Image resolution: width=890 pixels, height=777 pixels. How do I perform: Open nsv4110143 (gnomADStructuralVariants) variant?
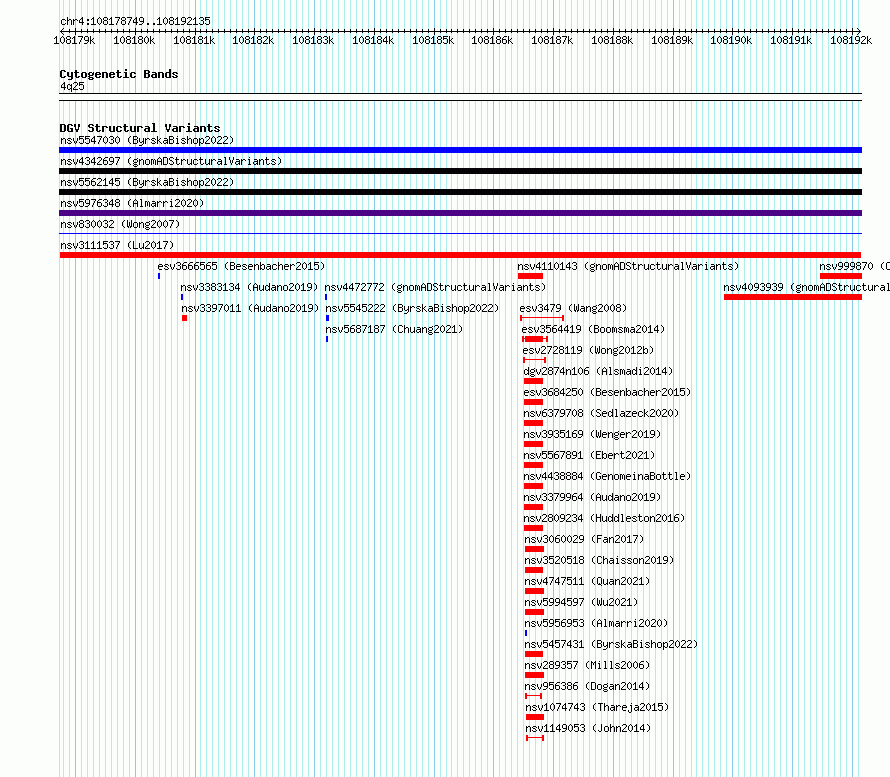[x=628, y=266]
